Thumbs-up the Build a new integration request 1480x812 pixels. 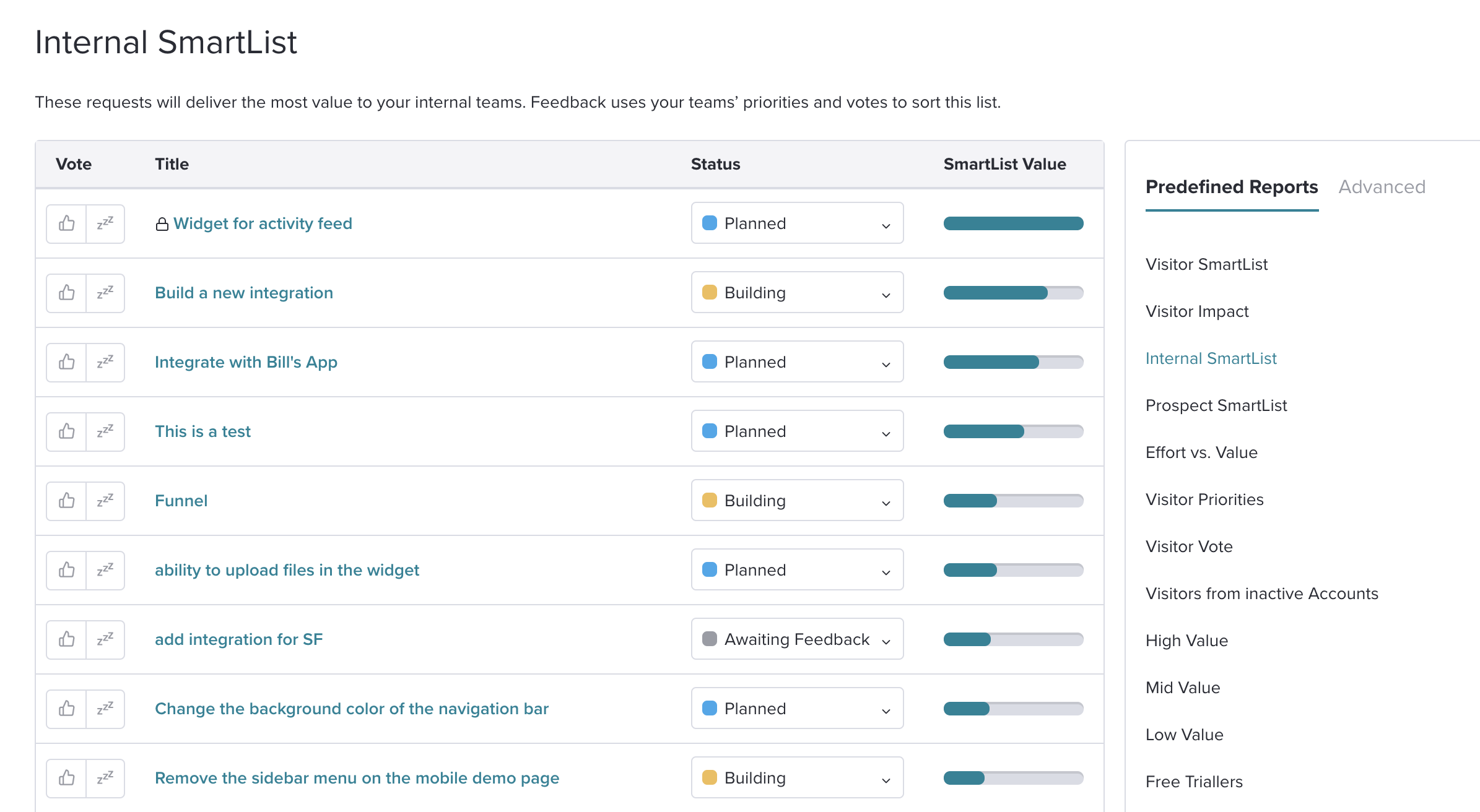(x=66, y=293)
